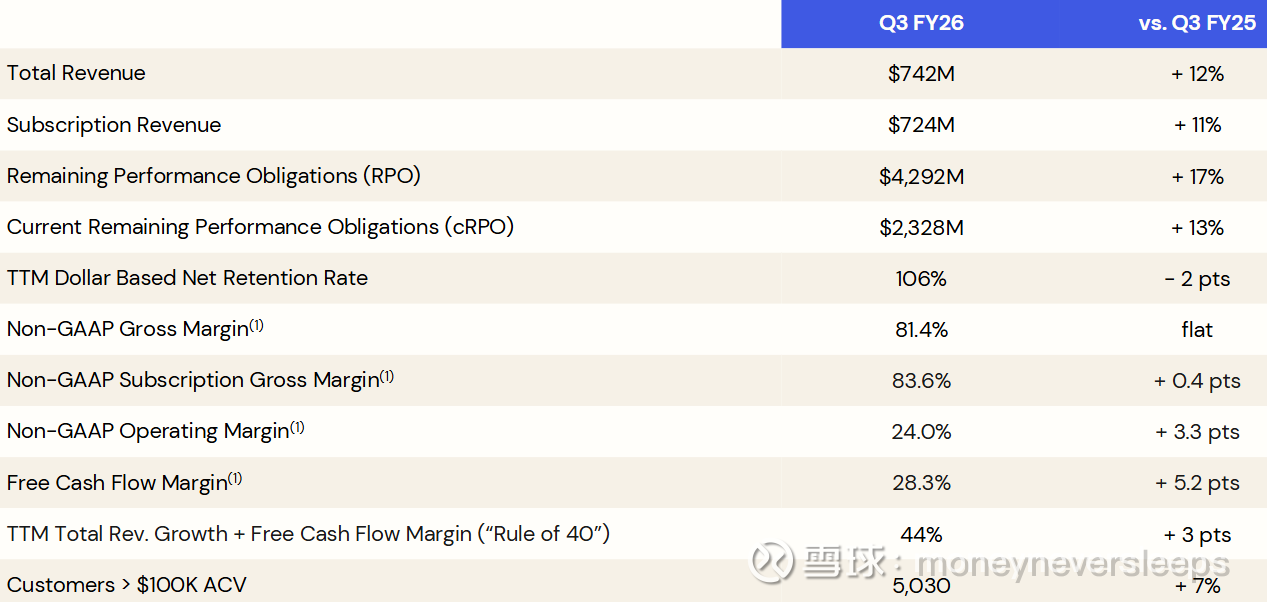
Task: Select the + 3.3 pts operating margin change
Action: click(1197, 432)
